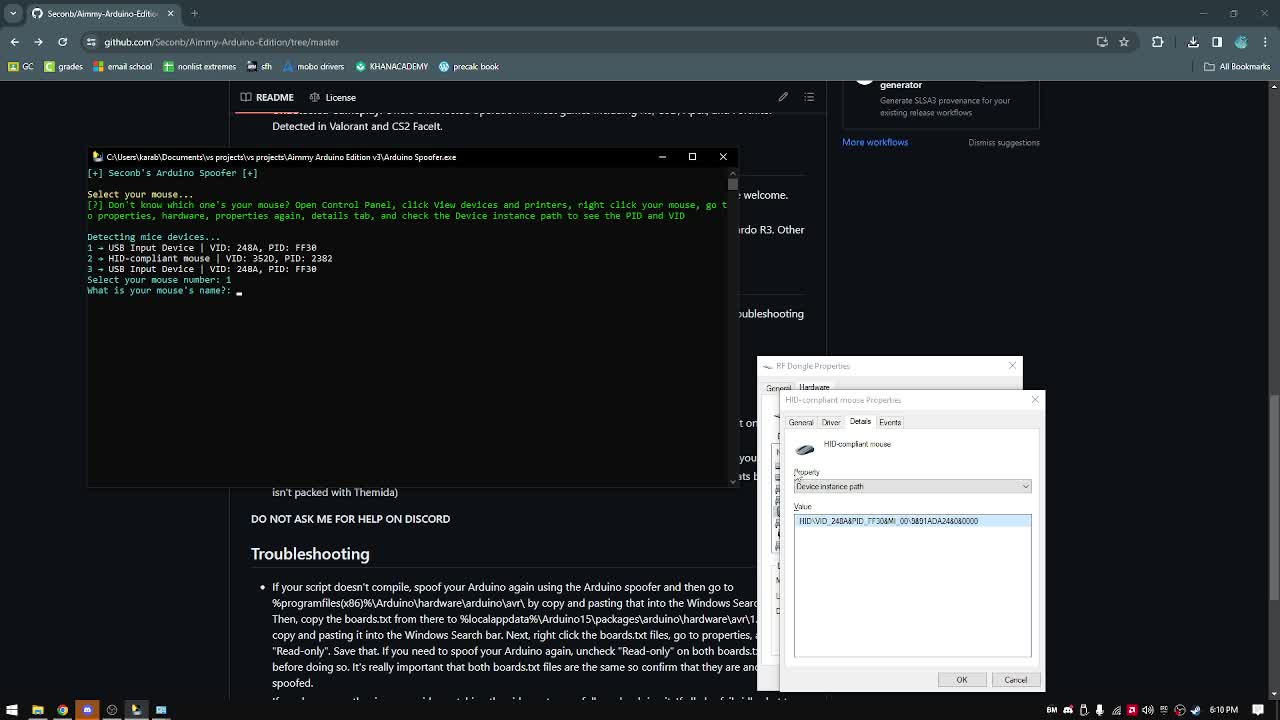Open the More workflows link
This screenshot has width=1280, height=720.
(x=874, y=142)
